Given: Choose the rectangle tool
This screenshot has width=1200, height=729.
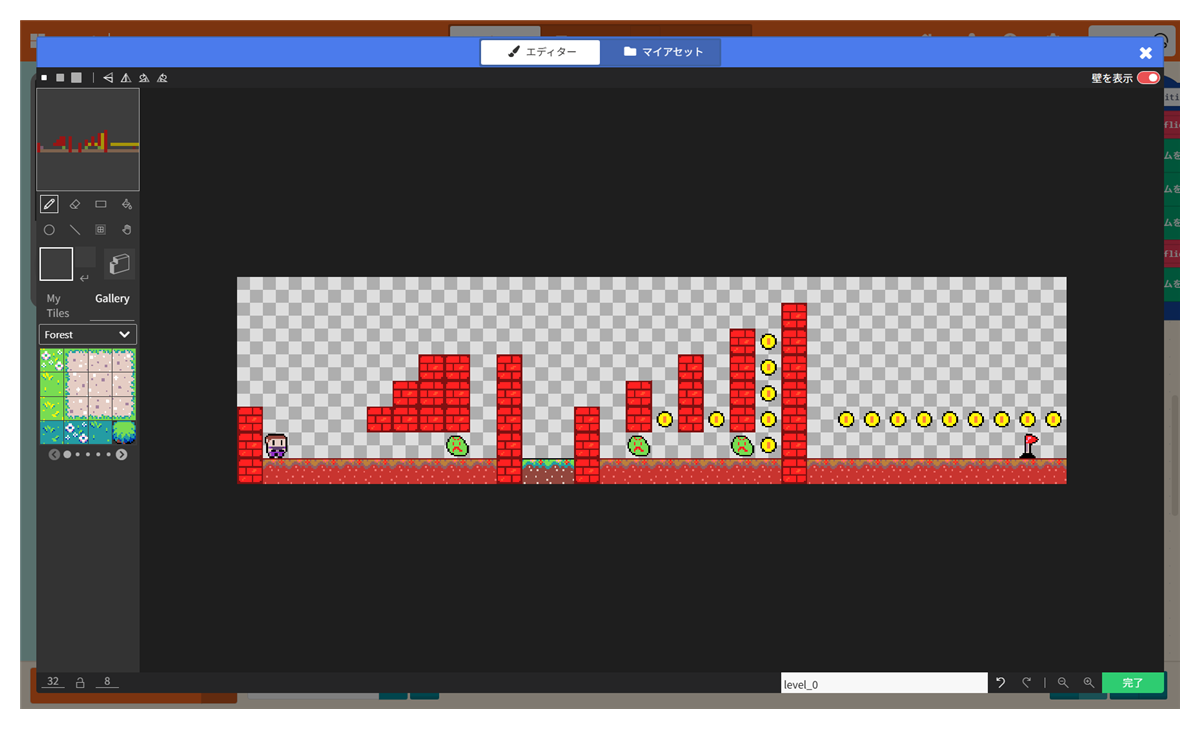Looking at the screenshot, I should pos(100,204).
